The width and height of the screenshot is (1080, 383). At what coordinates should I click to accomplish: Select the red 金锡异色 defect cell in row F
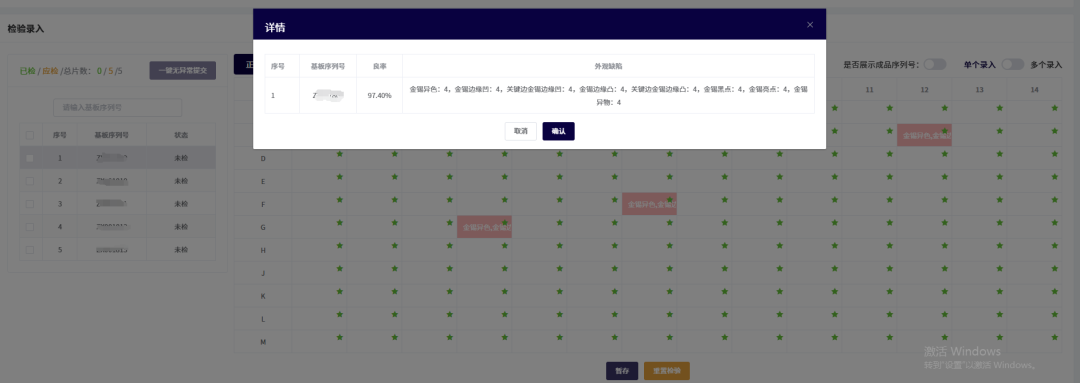click(650, 204)
